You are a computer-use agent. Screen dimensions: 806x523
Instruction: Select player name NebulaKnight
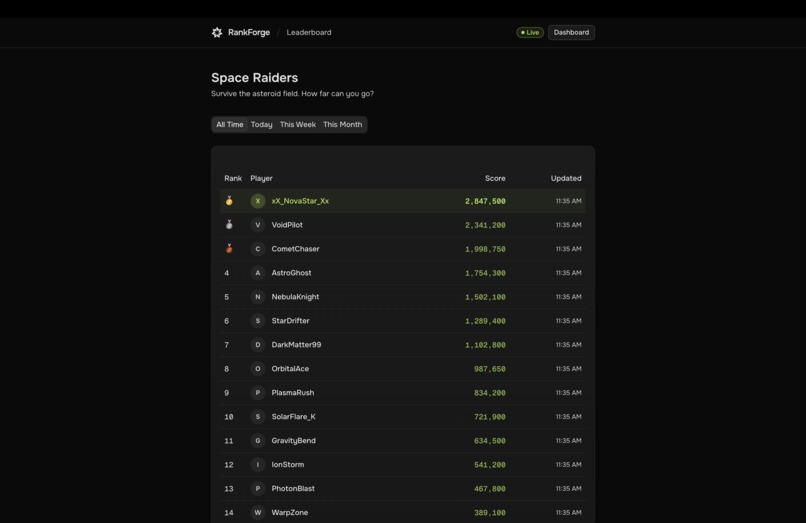pos(295,297)
